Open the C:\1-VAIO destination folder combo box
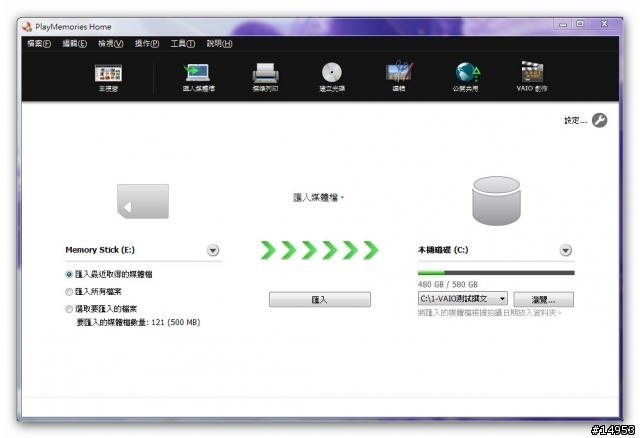 (x=462, y=299)
